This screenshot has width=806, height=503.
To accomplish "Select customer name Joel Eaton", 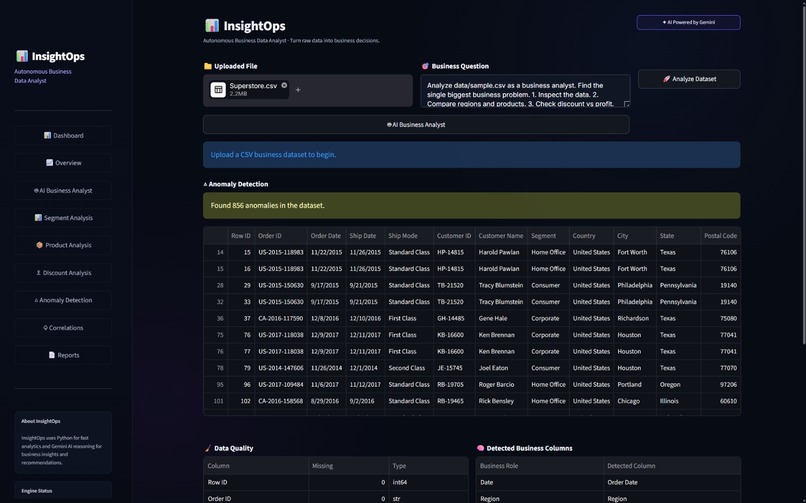I will coord(501,368).
